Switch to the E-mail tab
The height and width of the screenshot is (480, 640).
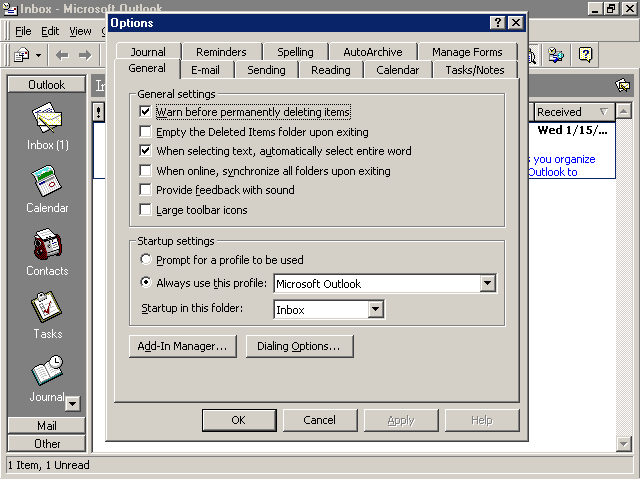pyautogui.click(x=205, y=70)
